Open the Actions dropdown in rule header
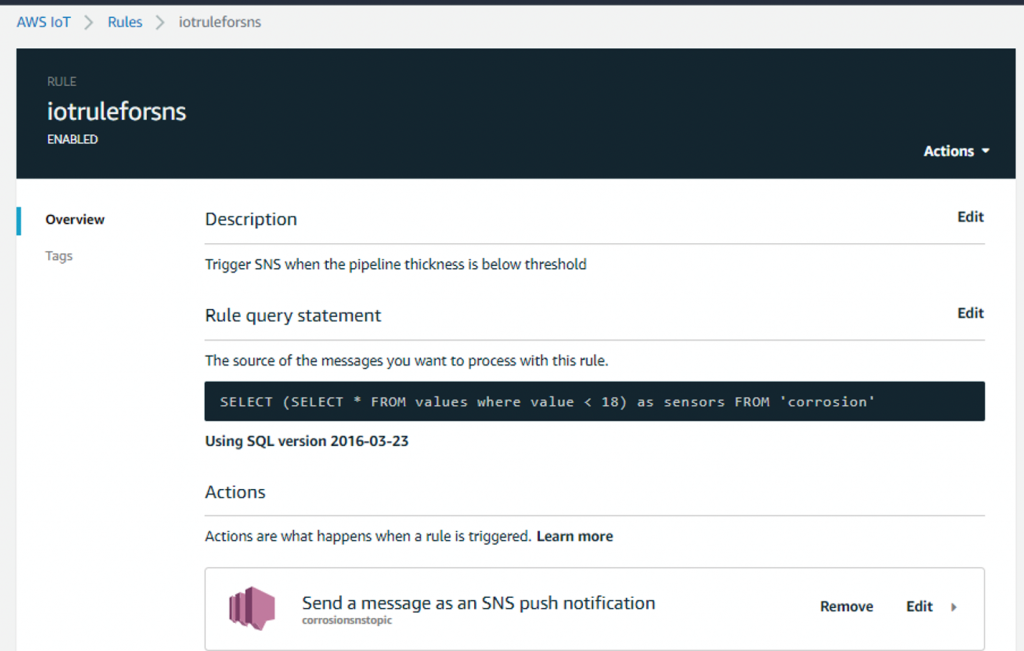The width and height of the screenshot is (1024, 651). 956,151
